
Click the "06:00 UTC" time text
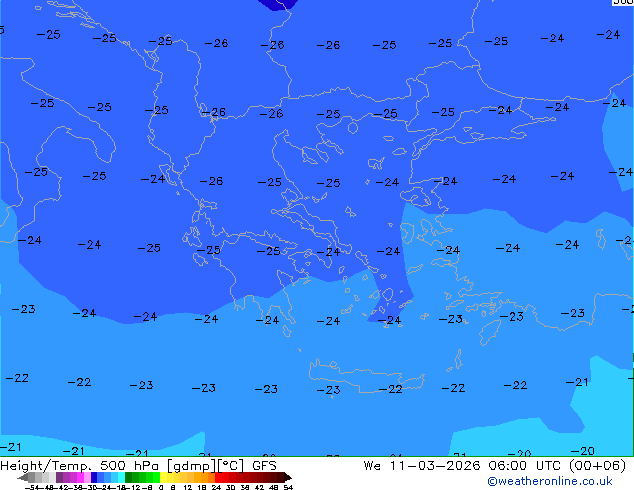tap(524, 466)
